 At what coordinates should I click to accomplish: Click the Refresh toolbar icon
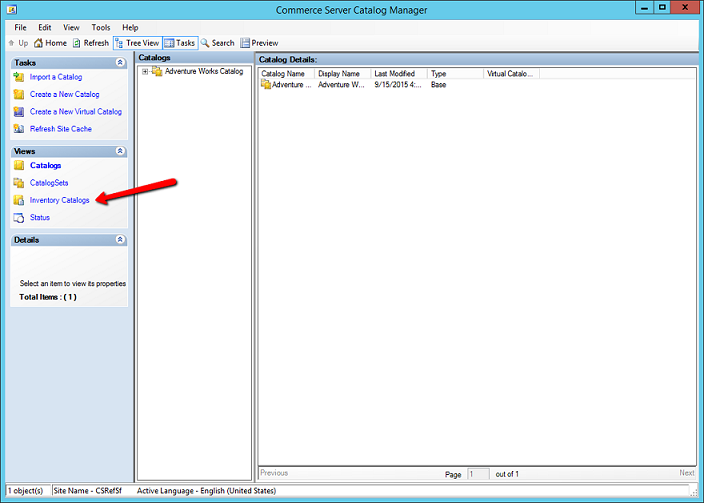pyautogui.click(x=76, y=43)
